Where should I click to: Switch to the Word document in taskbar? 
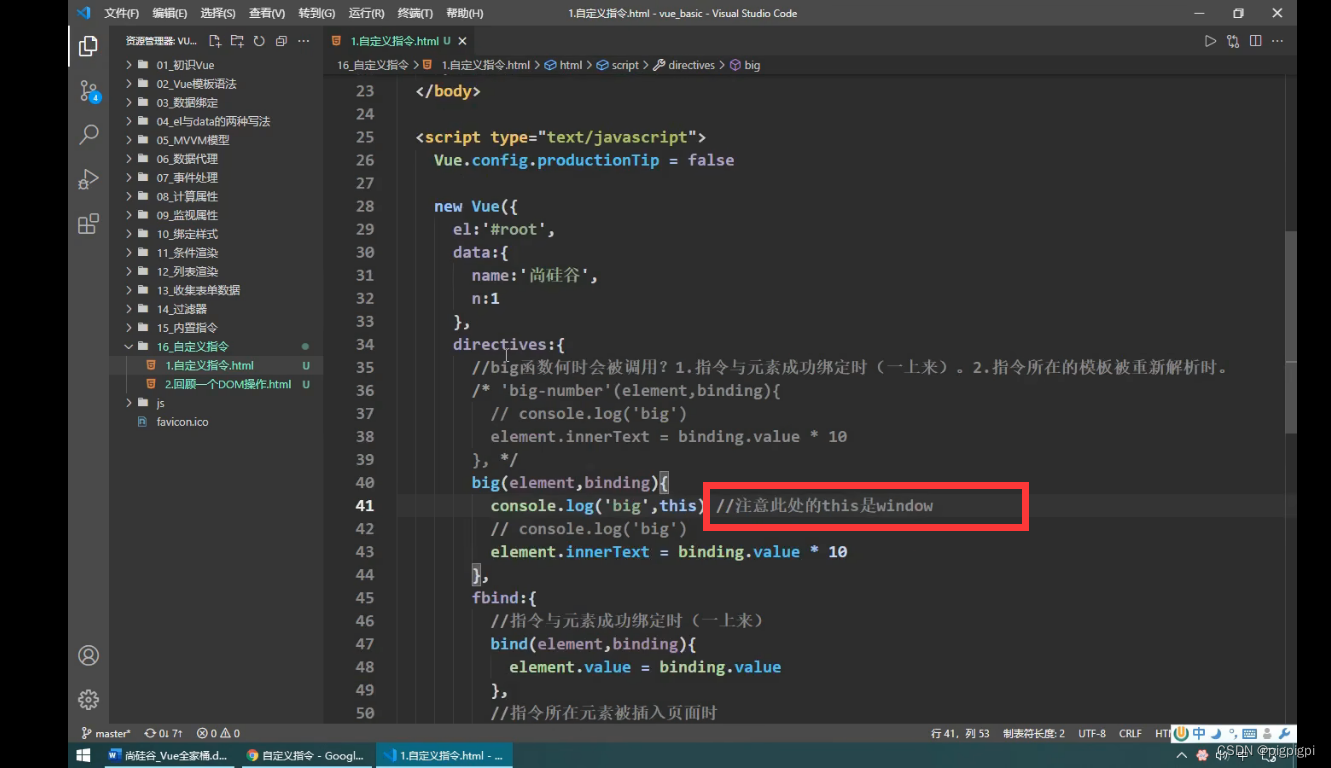pyautogui.click(x=167, y=755)
